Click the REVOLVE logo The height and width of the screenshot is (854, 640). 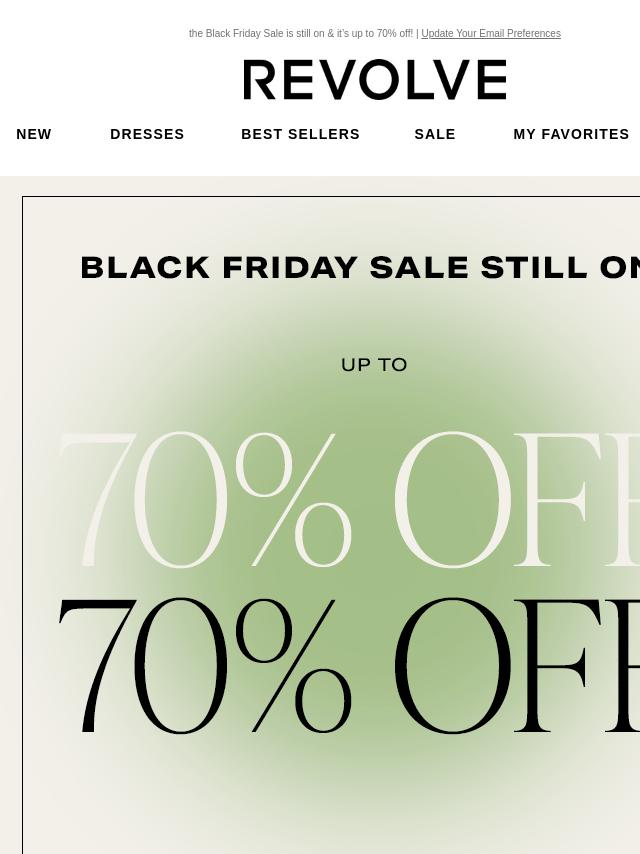(x=375, y=80)
